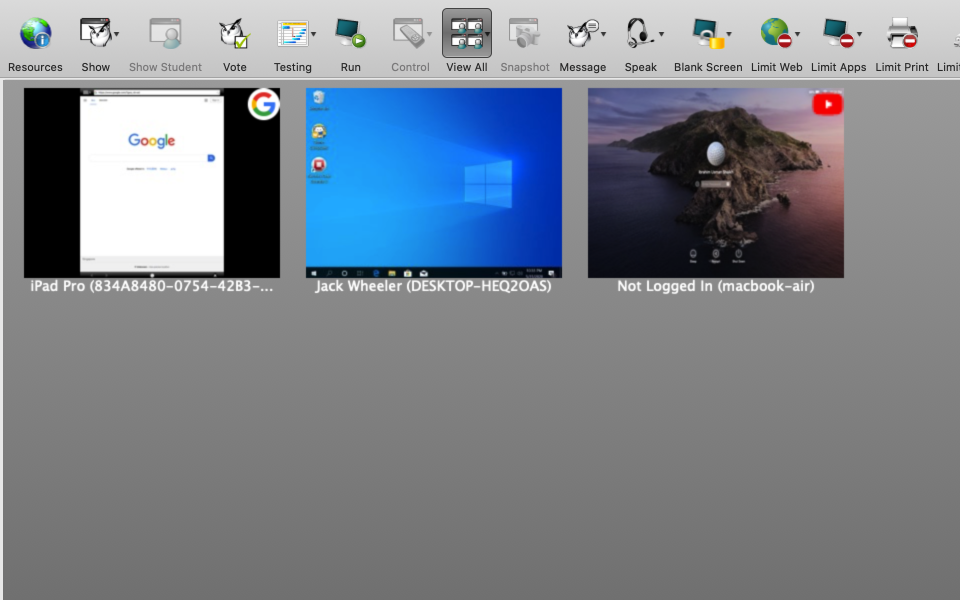Toggle Limit Print restriction

[x=902, y=35]
